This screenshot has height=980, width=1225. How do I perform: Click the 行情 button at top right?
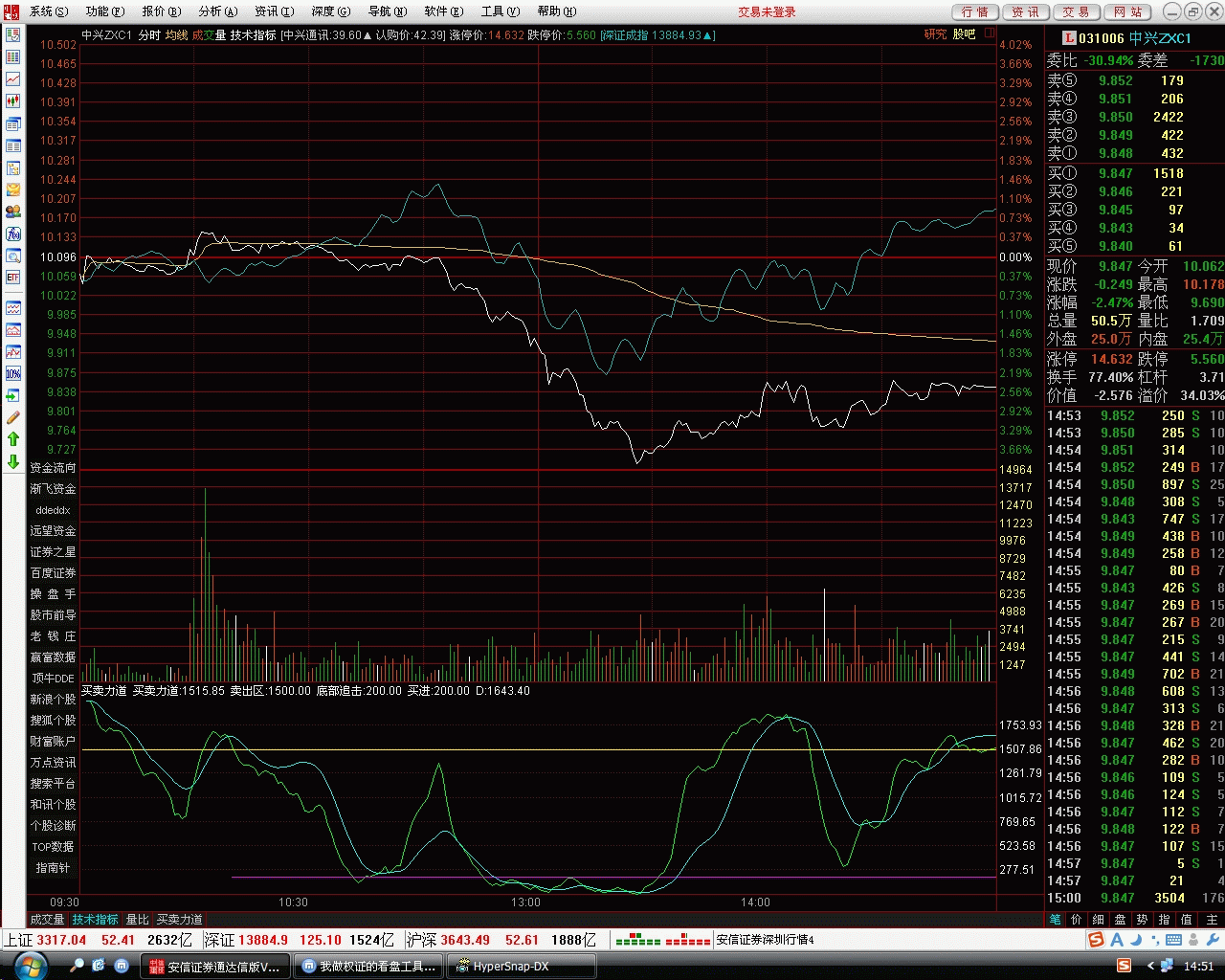(x=975, y=11)
